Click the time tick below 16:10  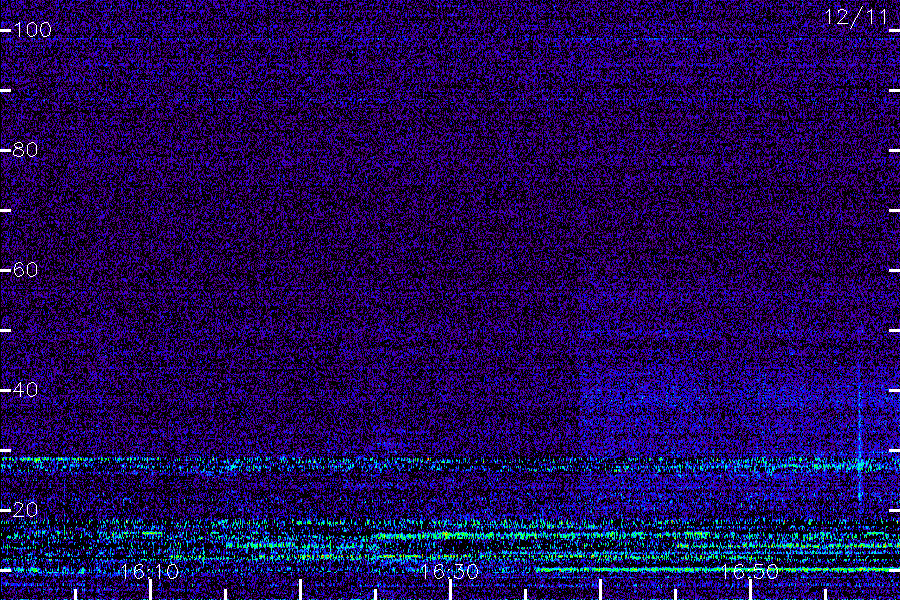pyautogui.click(x=150, y=590)
